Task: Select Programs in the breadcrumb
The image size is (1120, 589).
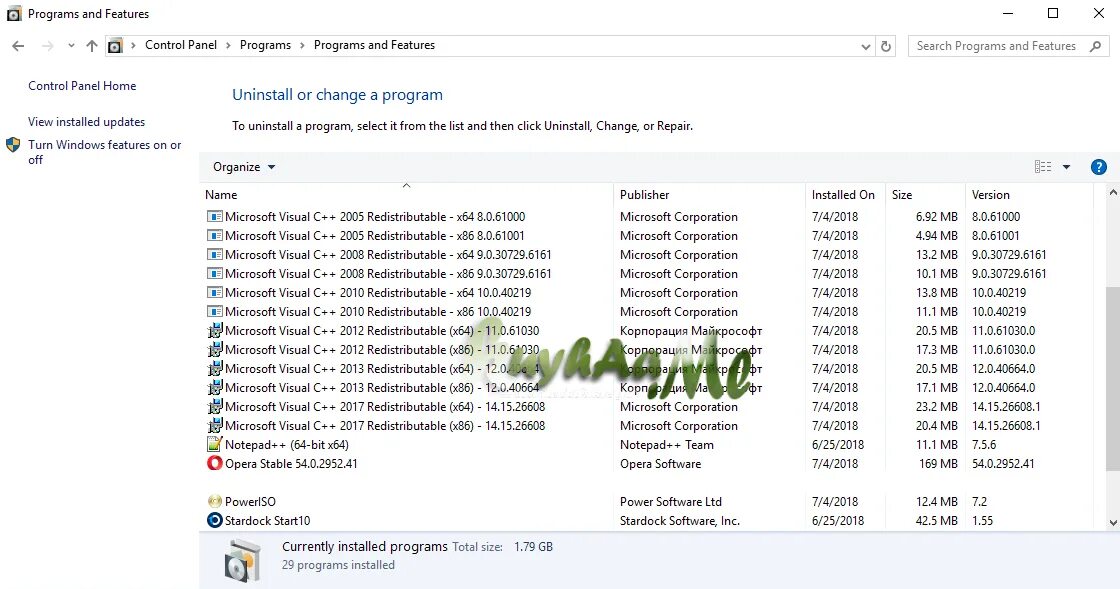Action: (x=265, y=45)
